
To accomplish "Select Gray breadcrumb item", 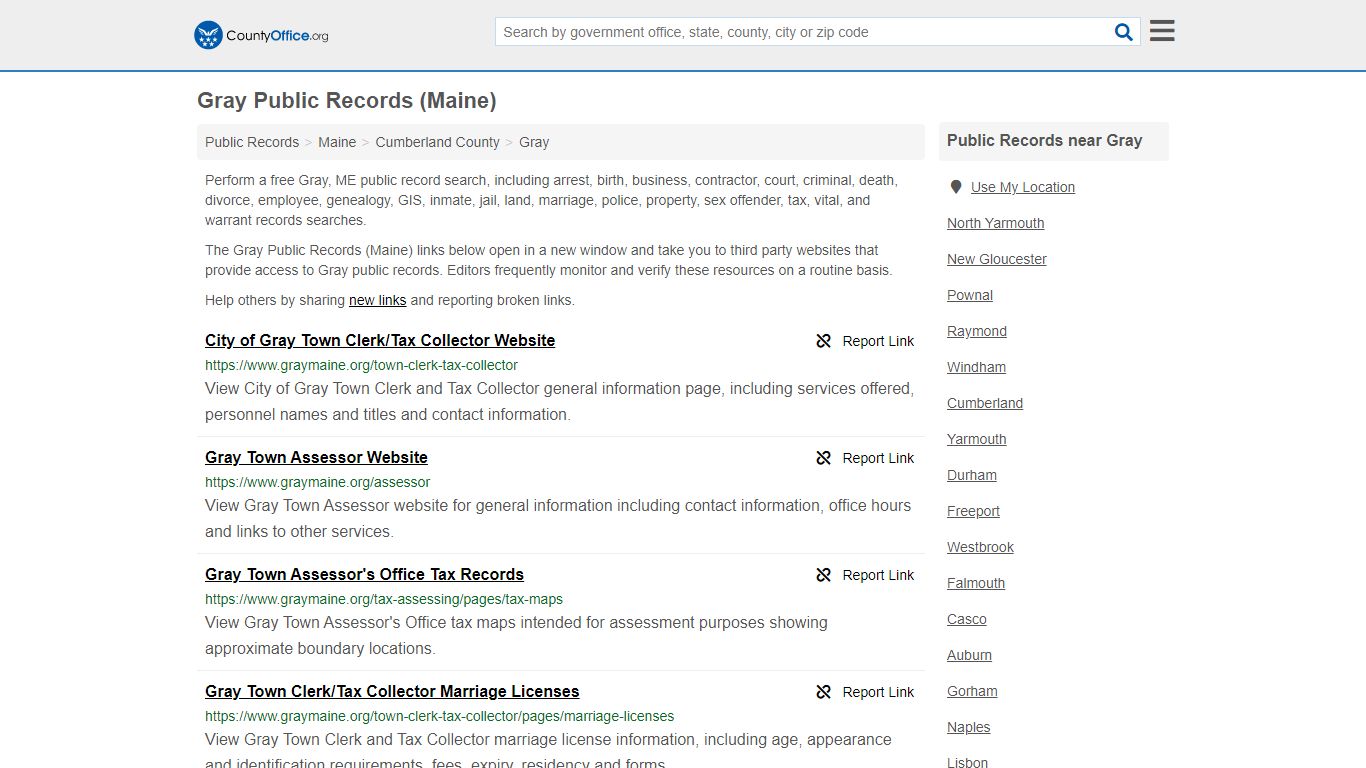I will [x=534, y=142].
